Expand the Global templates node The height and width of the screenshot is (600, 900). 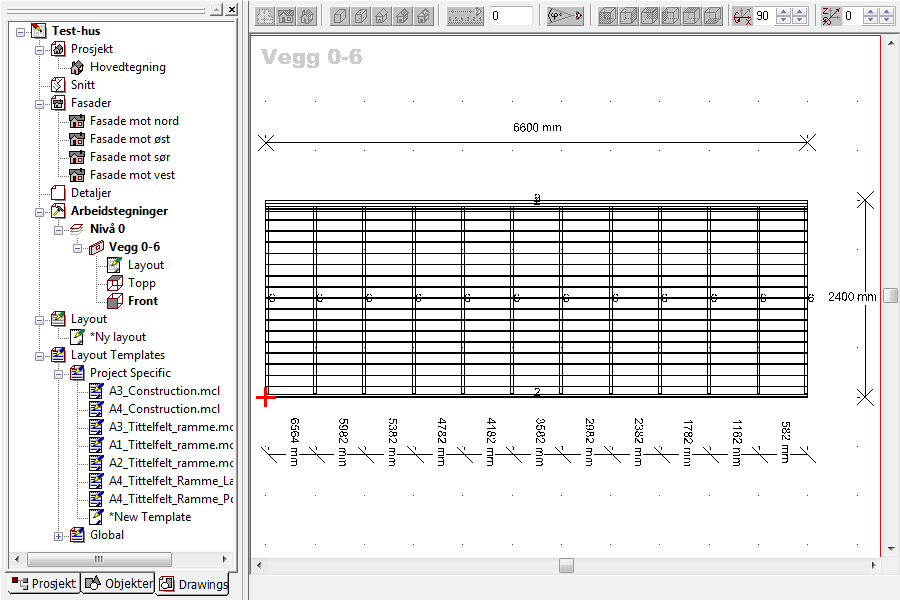coord(58,535)
